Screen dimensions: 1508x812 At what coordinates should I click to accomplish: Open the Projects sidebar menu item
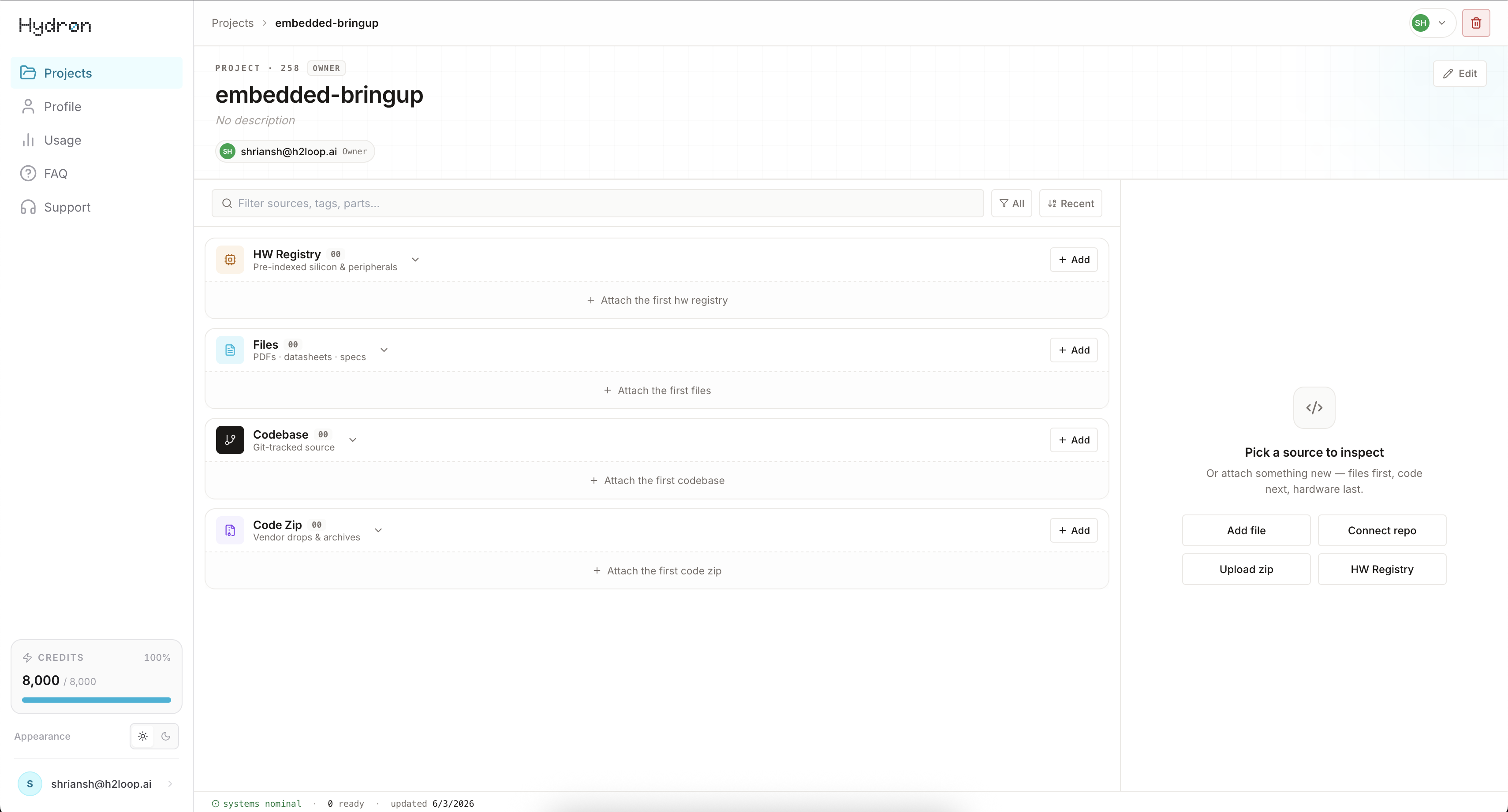97,73
